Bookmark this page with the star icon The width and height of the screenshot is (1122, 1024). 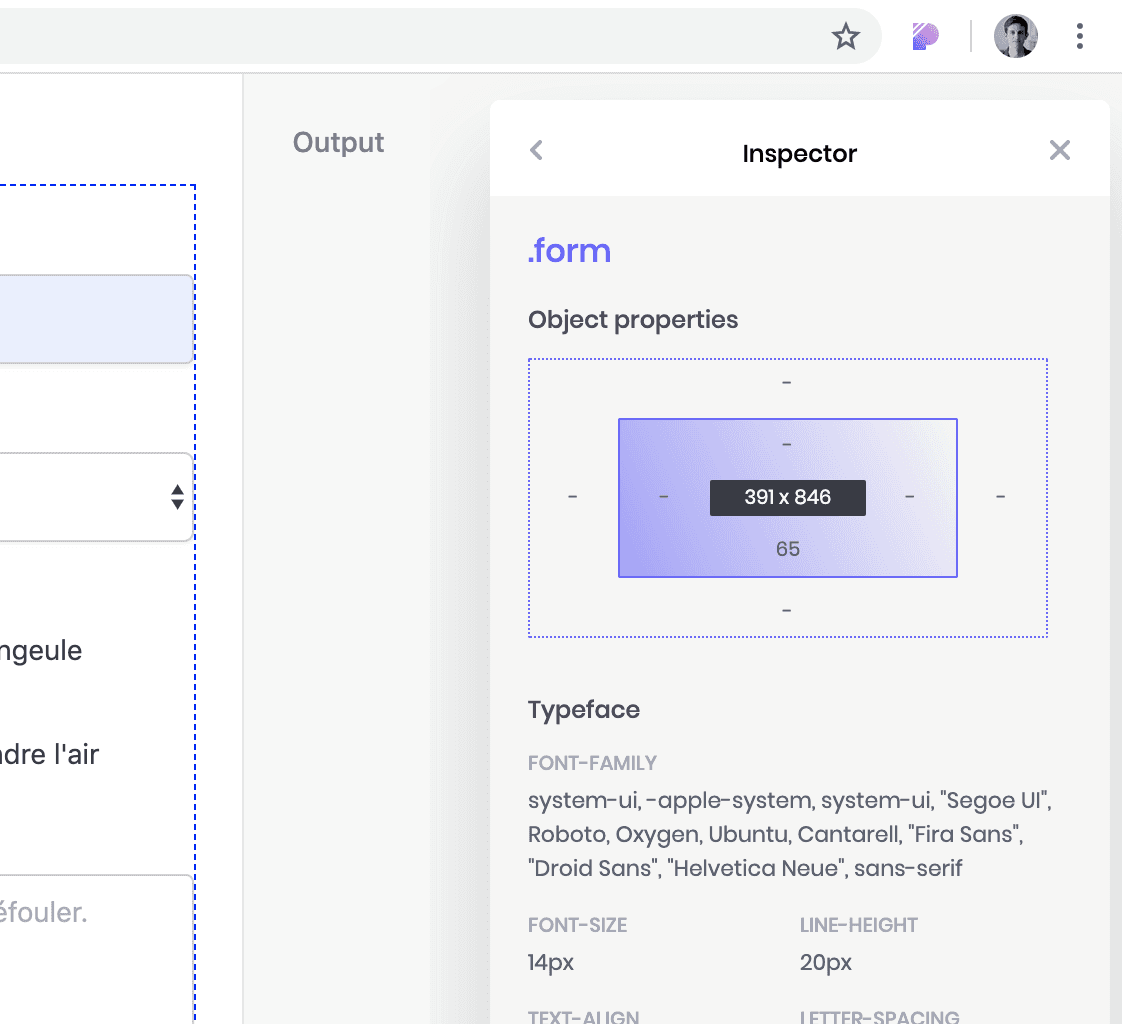point(846,36)
